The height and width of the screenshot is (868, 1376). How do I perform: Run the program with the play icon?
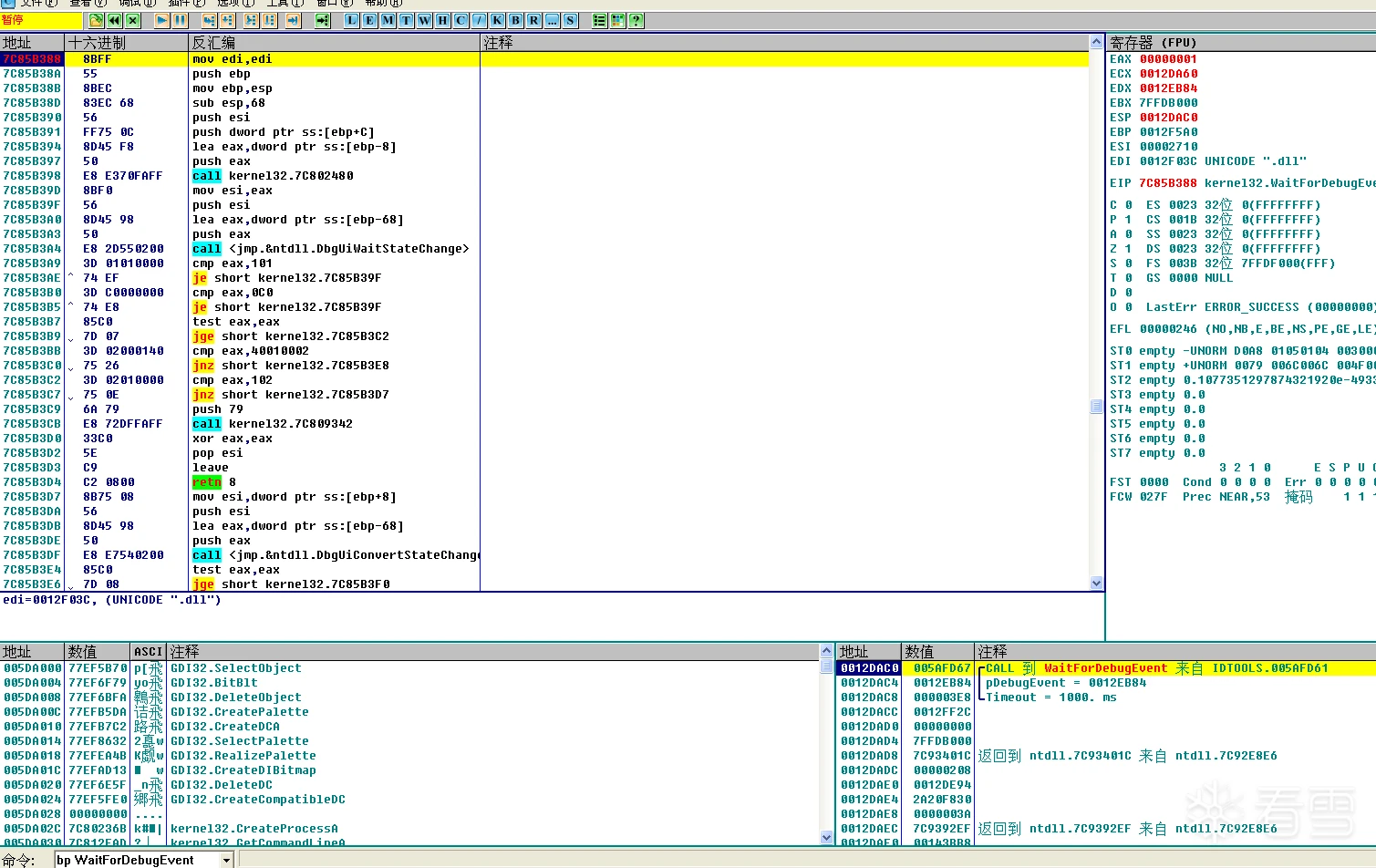point(162,20)
